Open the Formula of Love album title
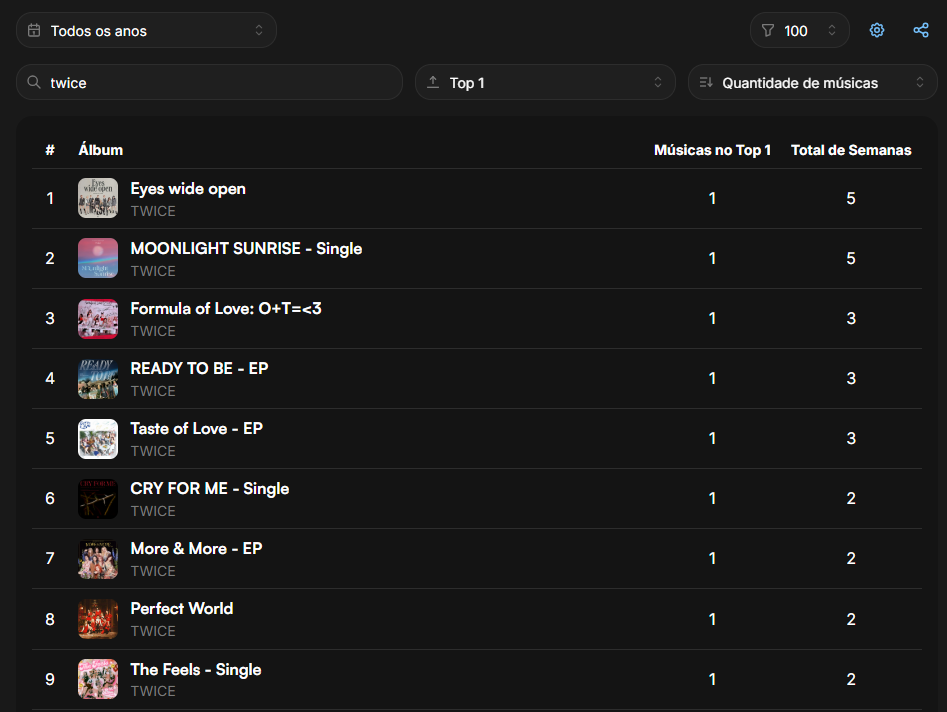The height and width of the screenshot is (712, 947). point(226,309)
